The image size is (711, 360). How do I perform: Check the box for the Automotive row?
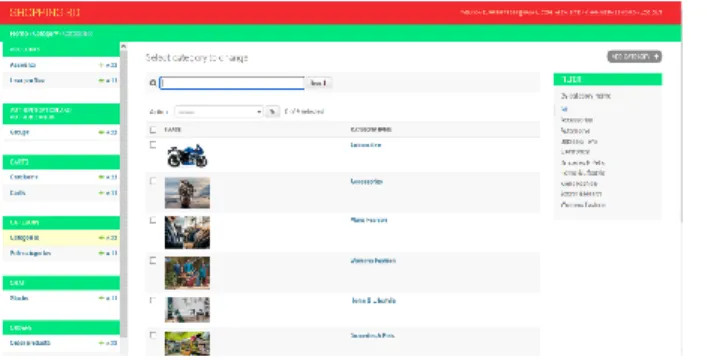153,145
